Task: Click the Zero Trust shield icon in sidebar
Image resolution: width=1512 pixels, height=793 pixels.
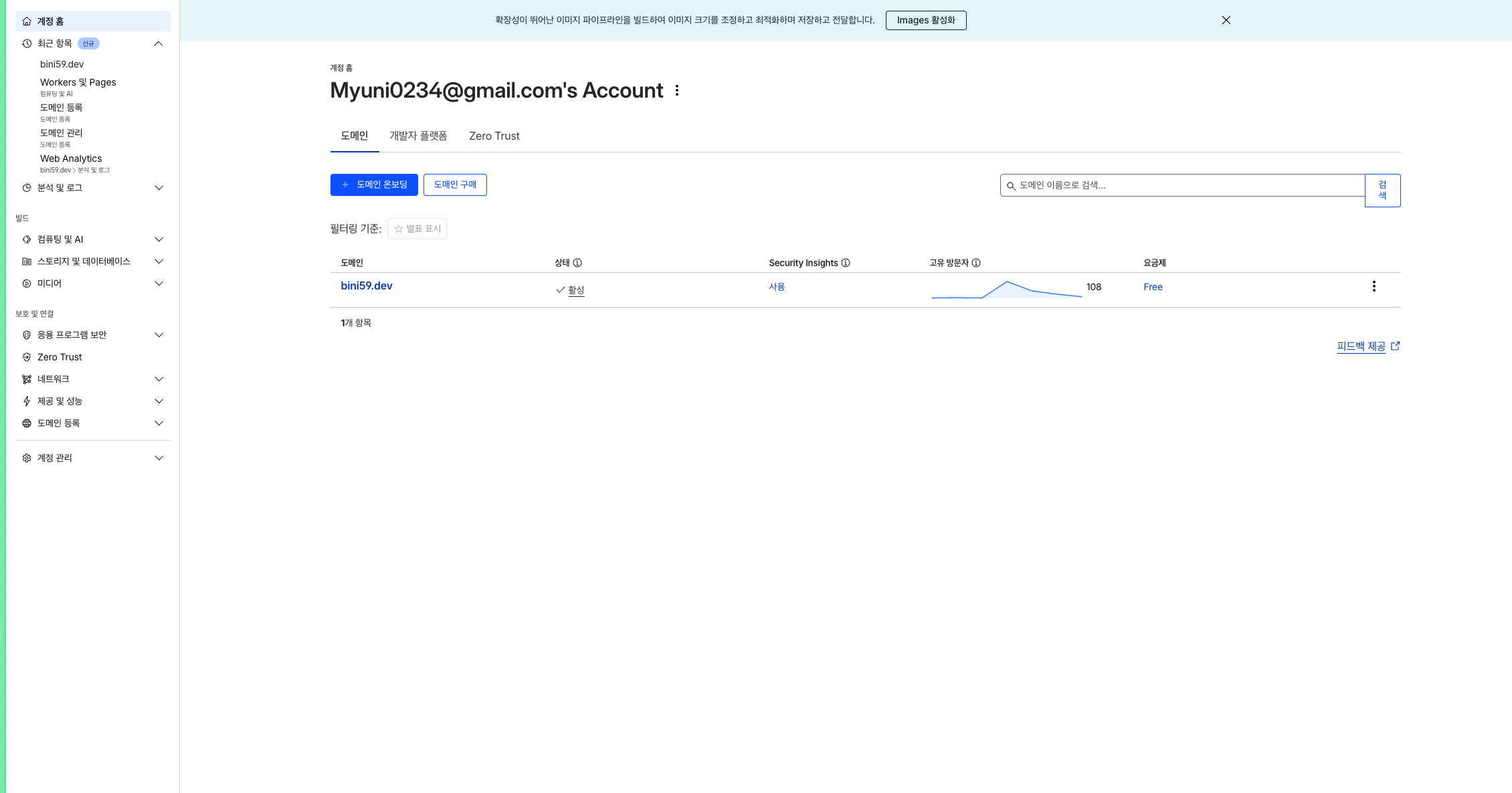Action: click(x=27, y=357)
